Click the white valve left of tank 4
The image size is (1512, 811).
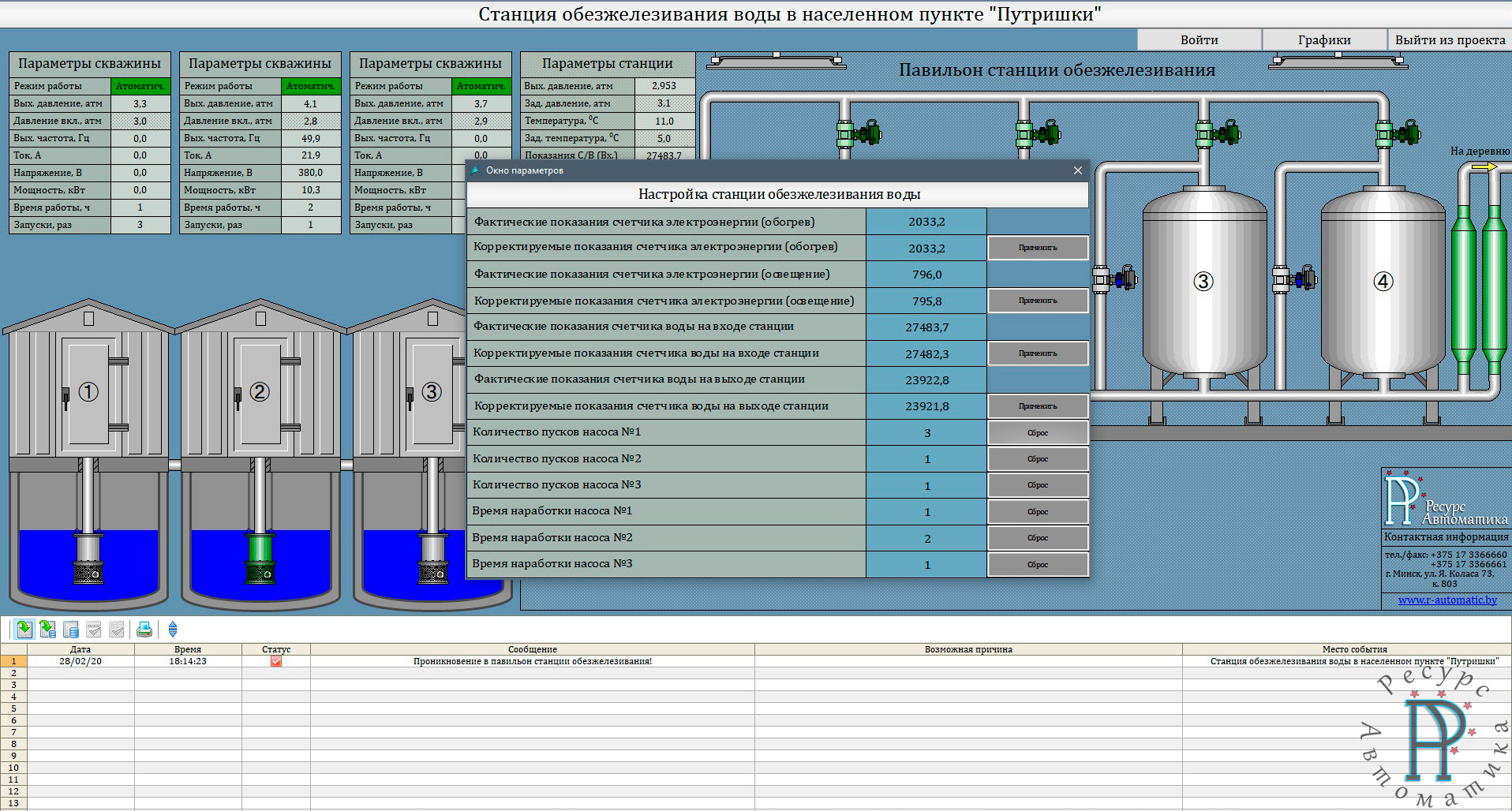pyautogui.click(x=1294, y=278)
